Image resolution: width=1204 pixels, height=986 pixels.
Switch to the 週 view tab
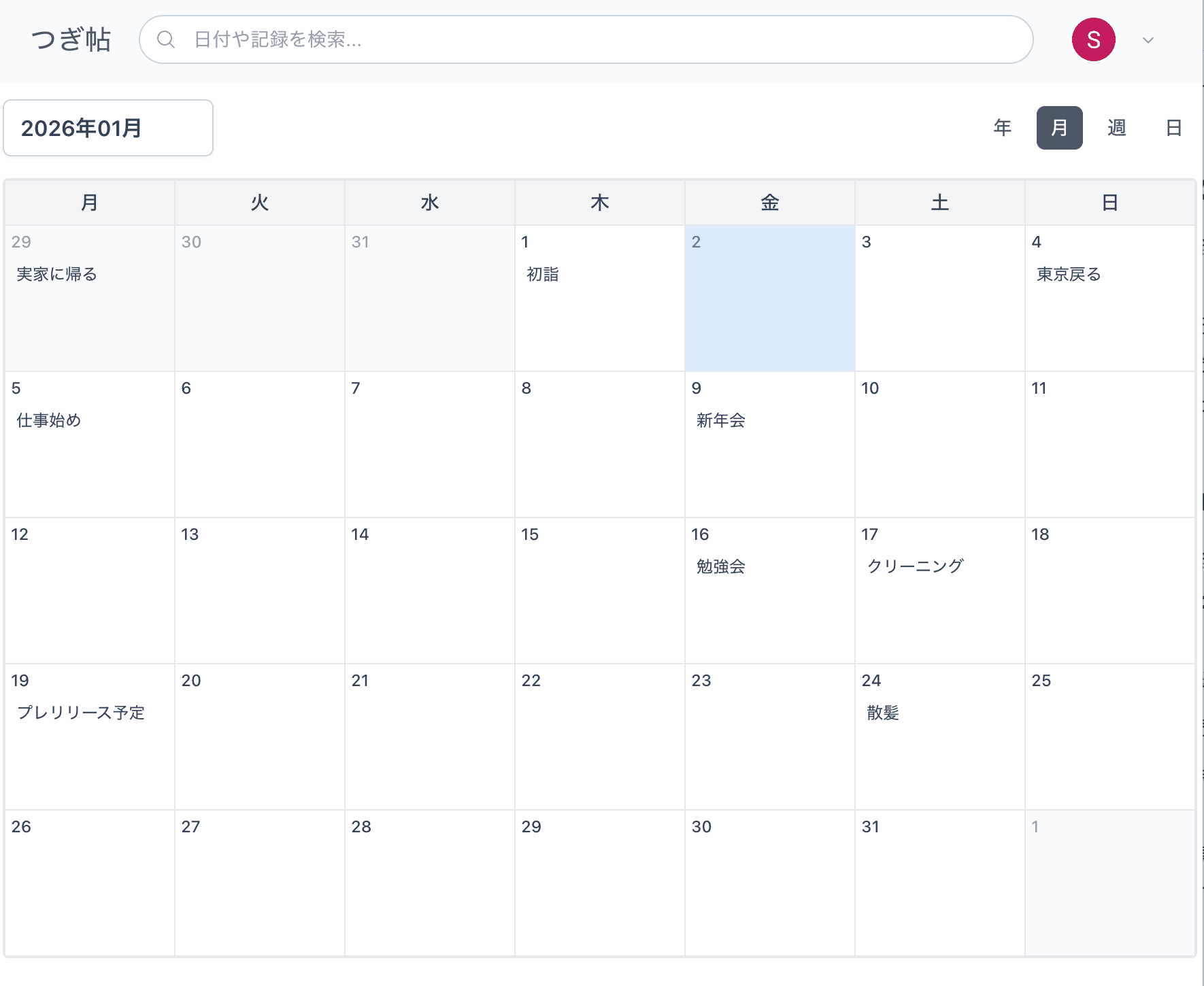coord(1116,128)
